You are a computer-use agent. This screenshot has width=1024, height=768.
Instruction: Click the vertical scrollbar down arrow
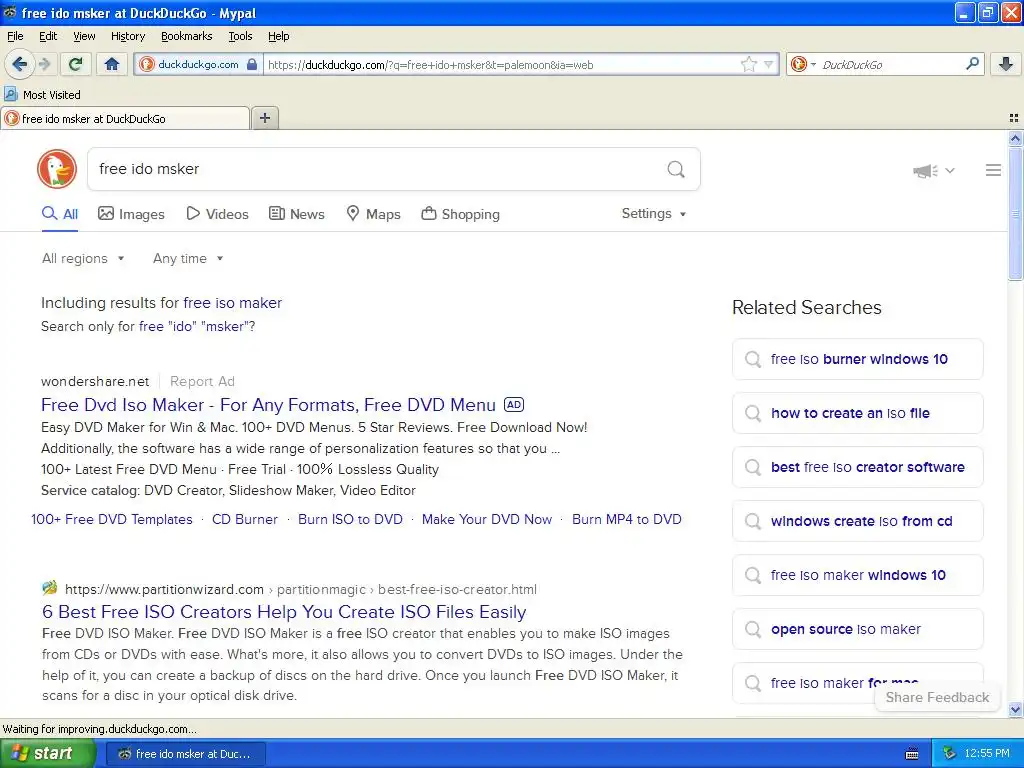pyautogui.click(x=1015, y=709)
